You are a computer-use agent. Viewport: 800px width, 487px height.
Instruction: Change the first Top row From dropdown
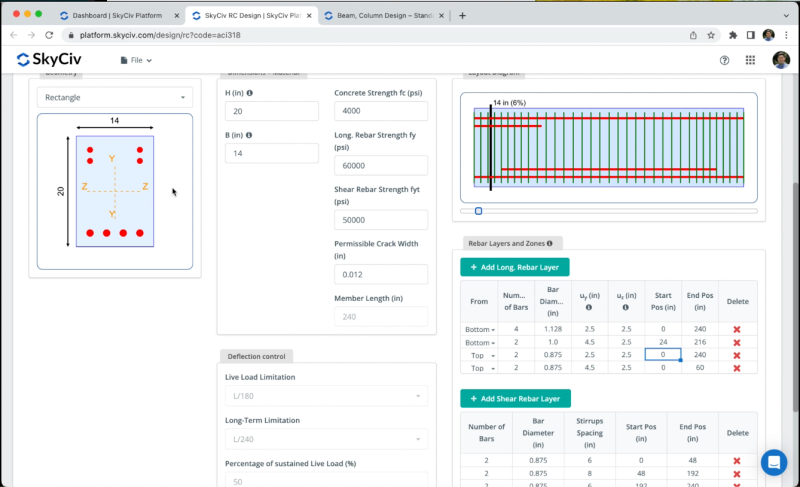click(479, 355)
